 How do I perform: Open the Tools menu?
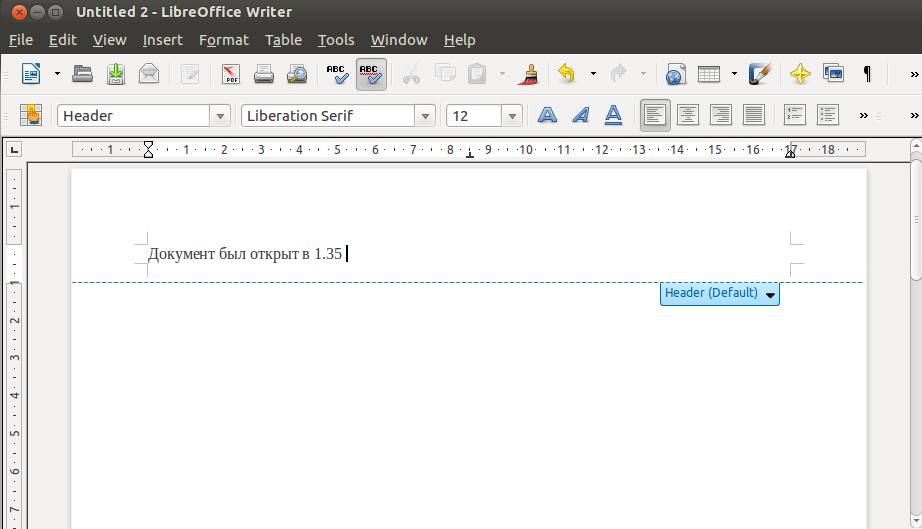(336, 40)
